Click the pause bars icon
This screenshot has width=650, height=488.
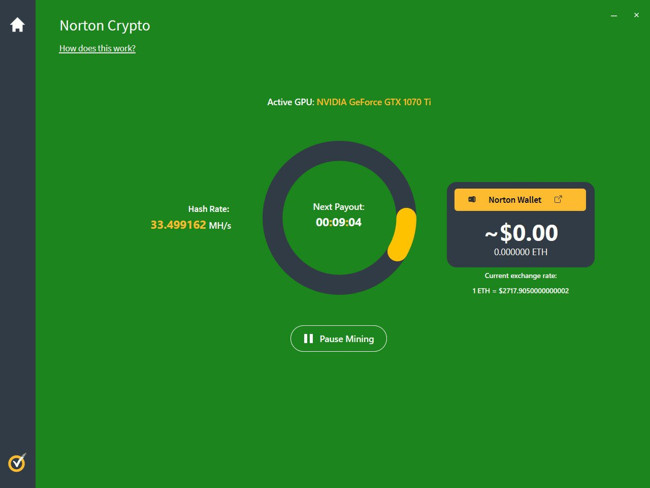pos(308,339)
